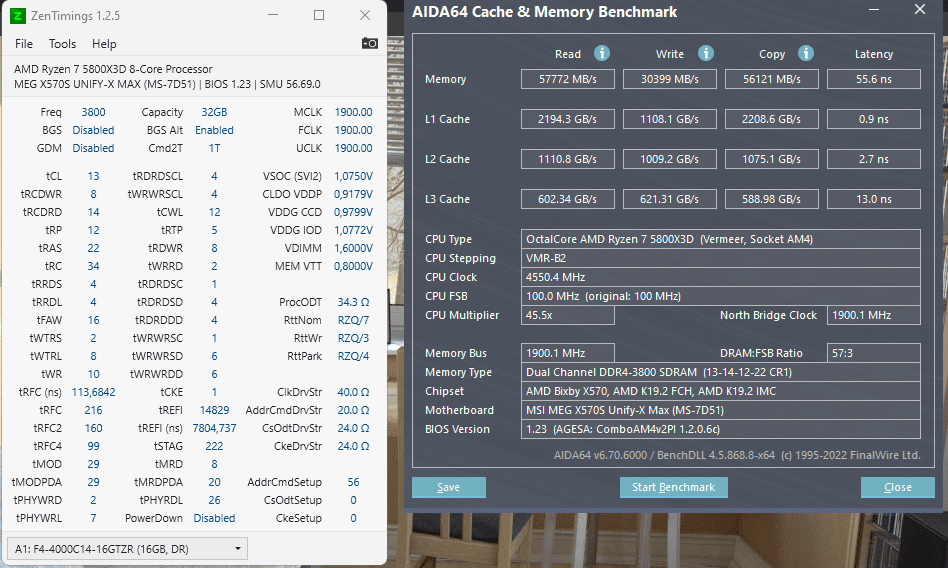Click the CPU Stepping value VMR-B2
Viewport: 948px width, 568px height.
point(721,258)
